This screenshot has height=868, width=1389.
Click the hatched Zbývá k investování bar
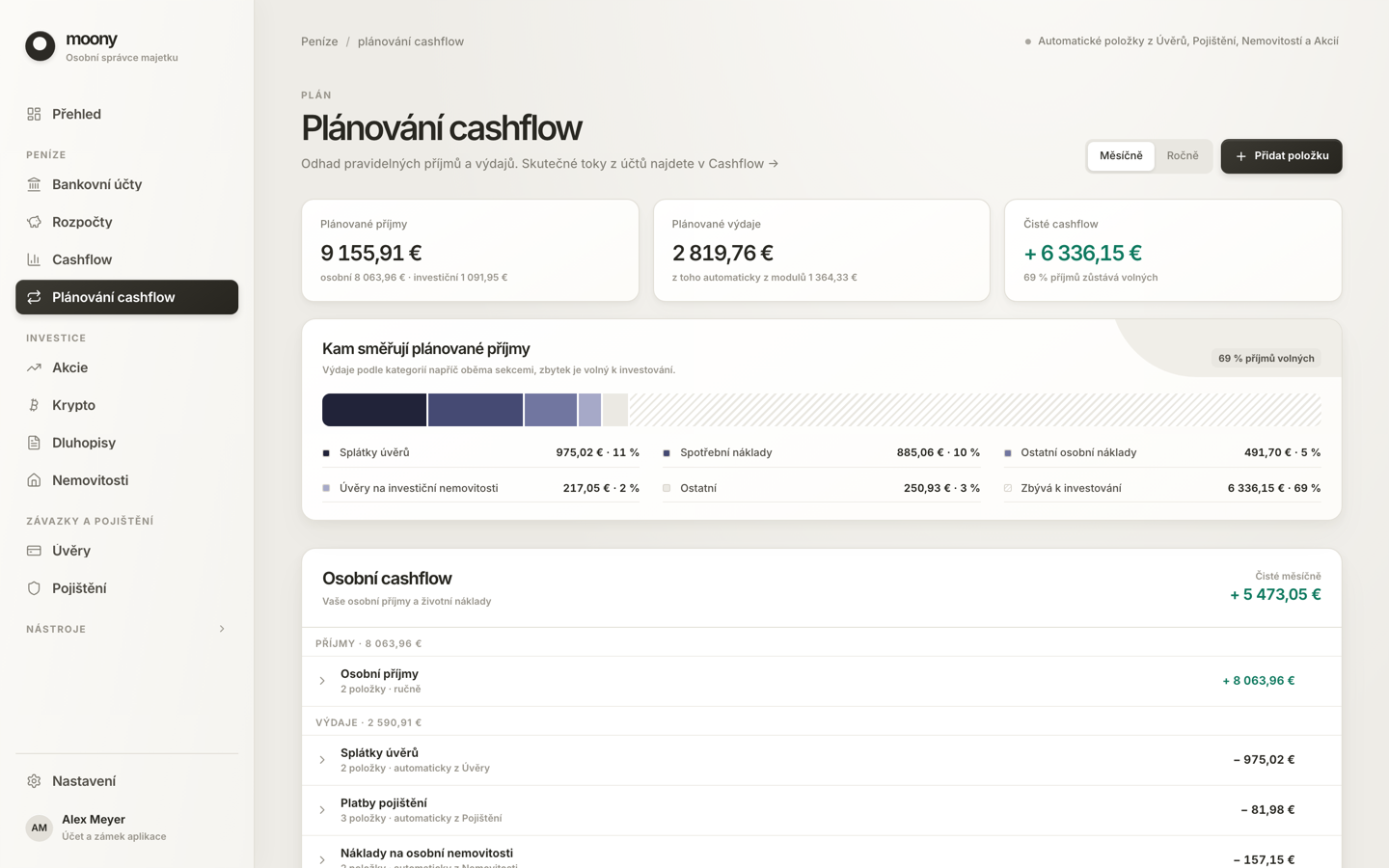[974, 410]
